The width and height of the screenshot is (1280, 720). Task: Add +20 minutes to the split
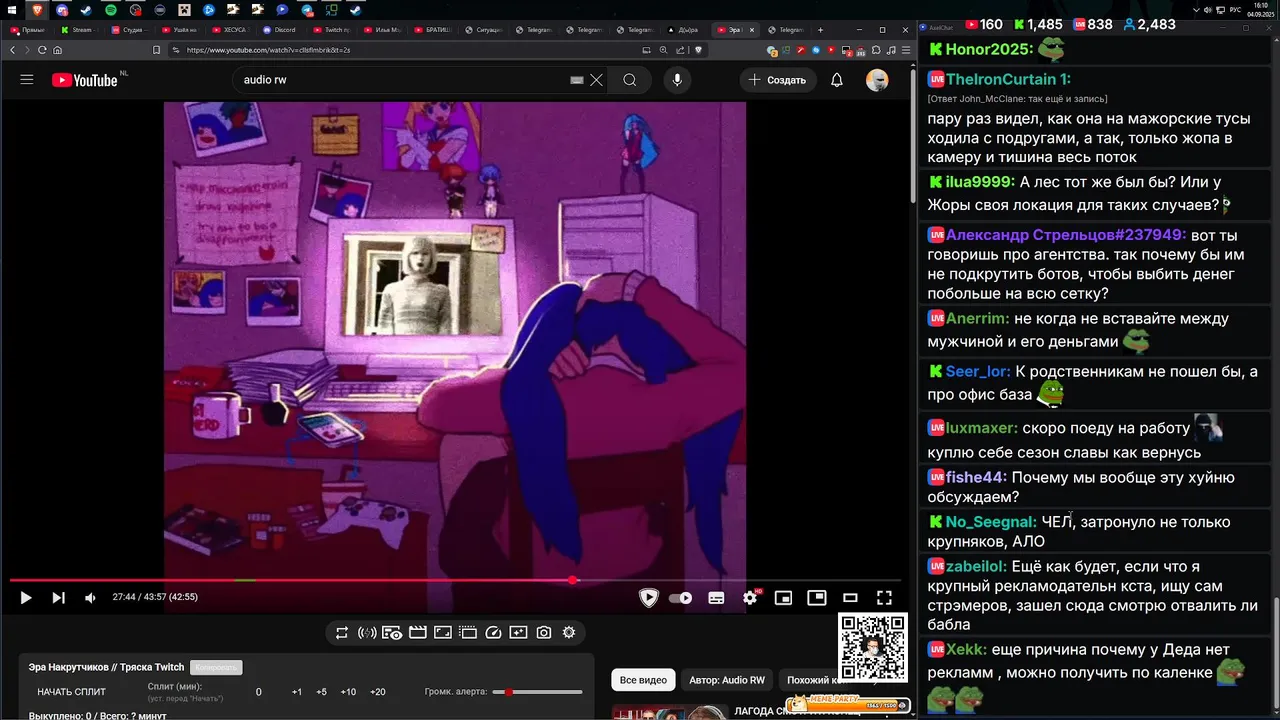[x=377, y=692]
